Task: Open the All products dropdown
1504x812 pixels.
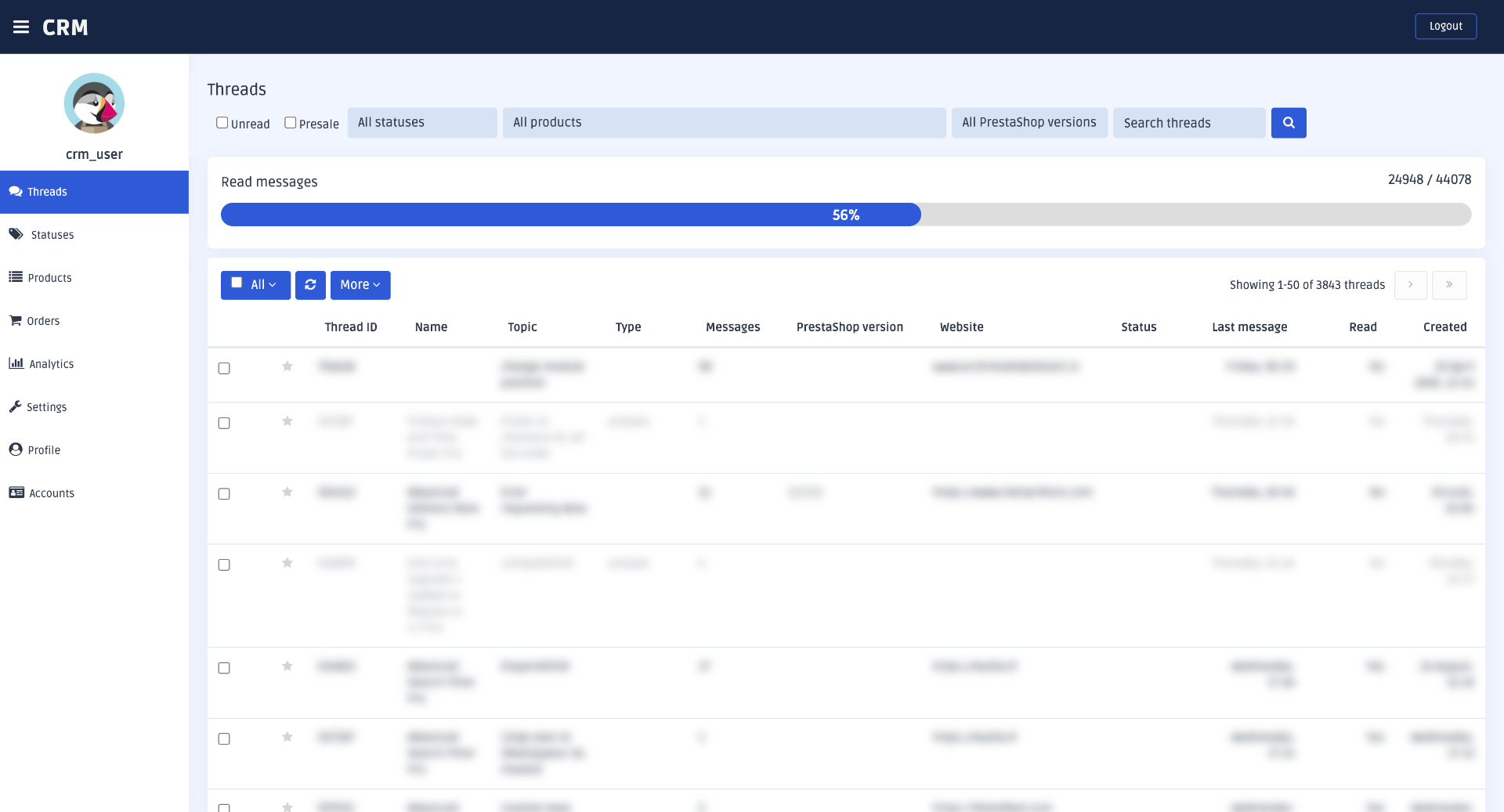Action: point(724,123)
